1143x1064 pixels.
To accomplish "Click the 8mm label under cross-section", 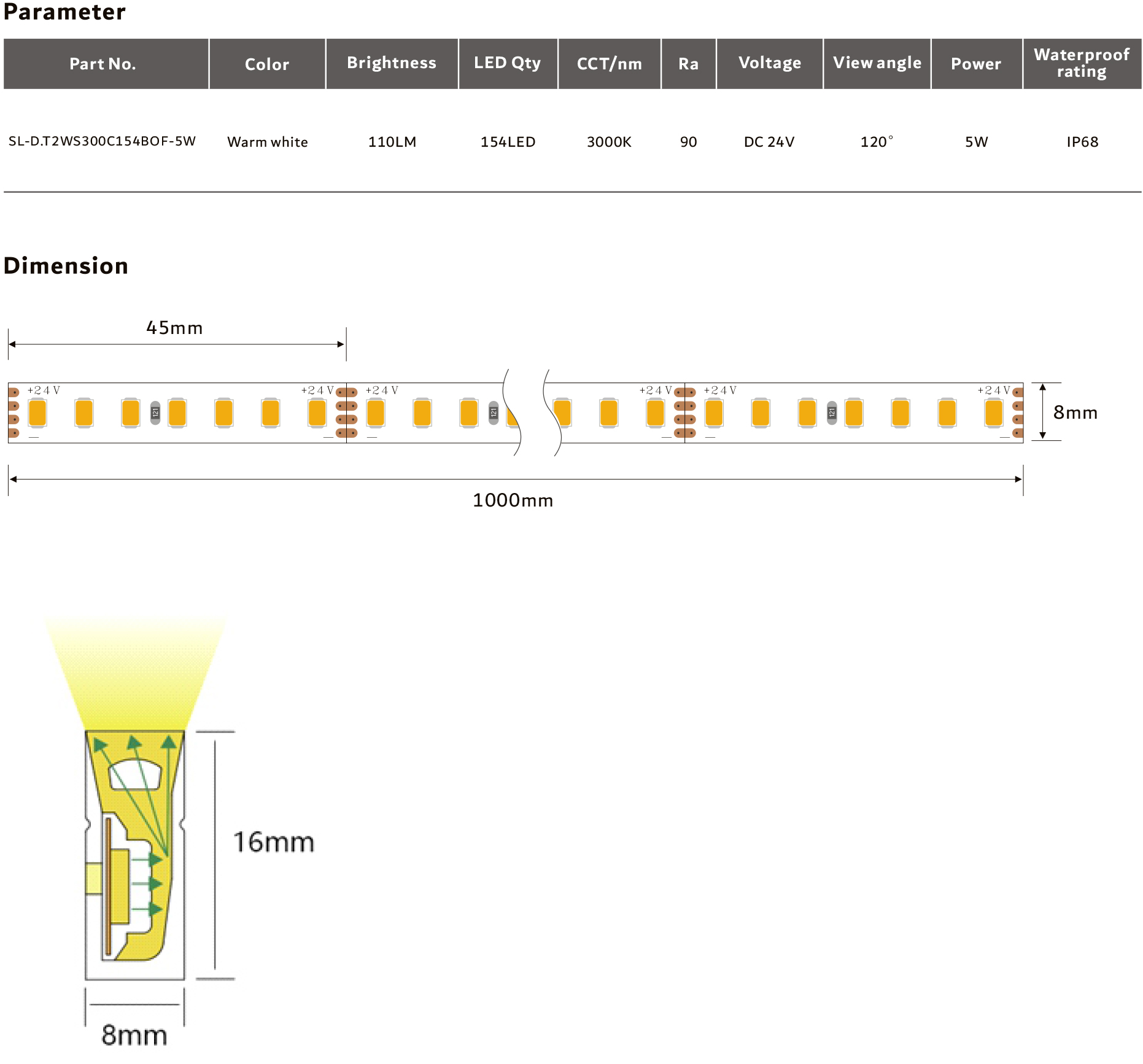I will pos(134,1035).
